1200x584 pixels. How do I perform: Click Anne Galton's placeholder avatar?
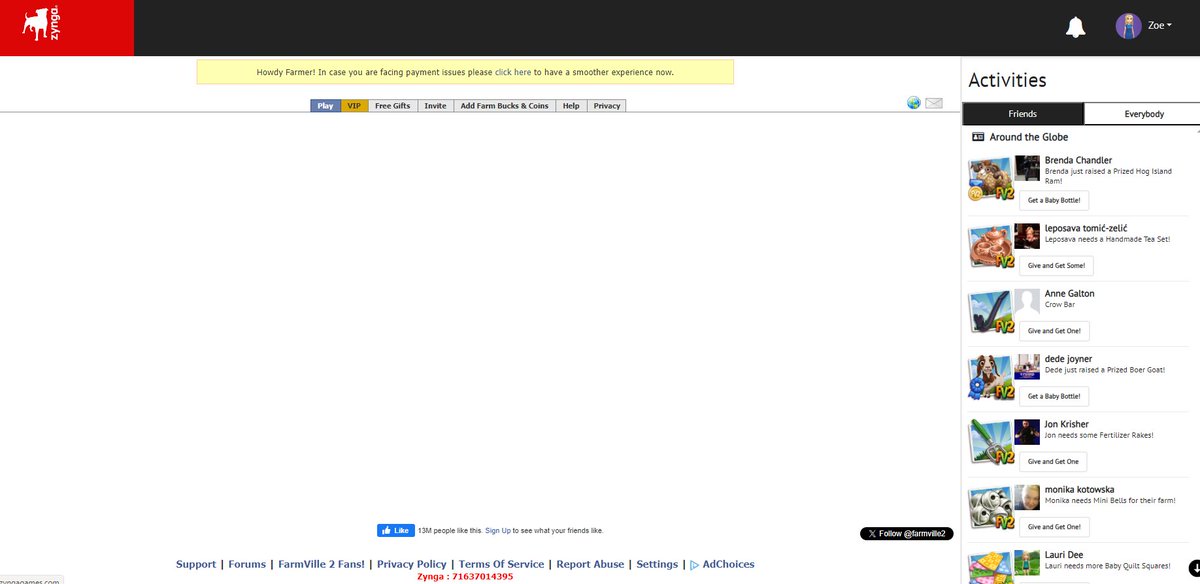(x=1027, y=302)
